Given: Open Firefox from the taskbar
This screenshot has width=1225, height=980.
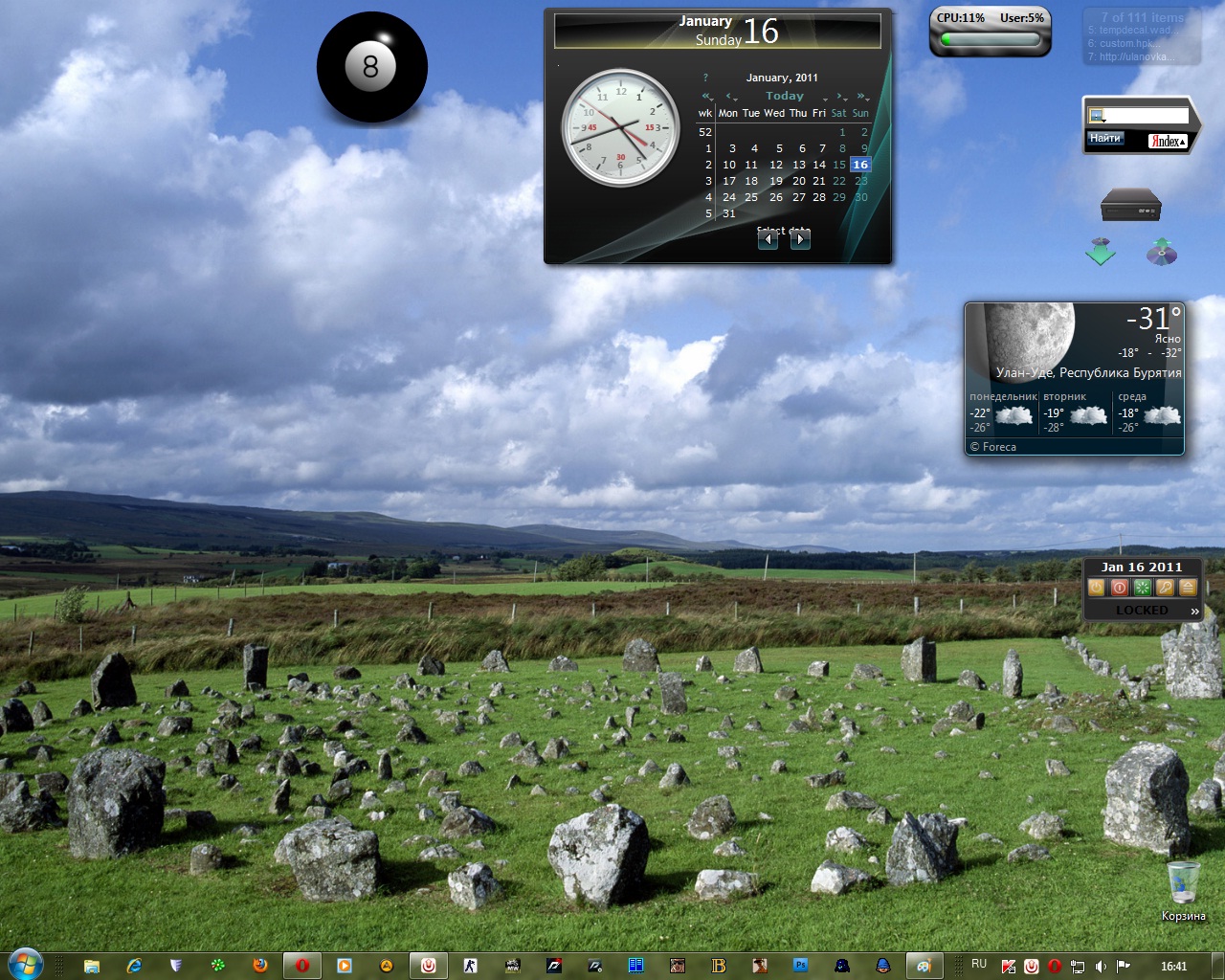Looking at the screenshot, I should pyautogui.click(x=259, y=965).
